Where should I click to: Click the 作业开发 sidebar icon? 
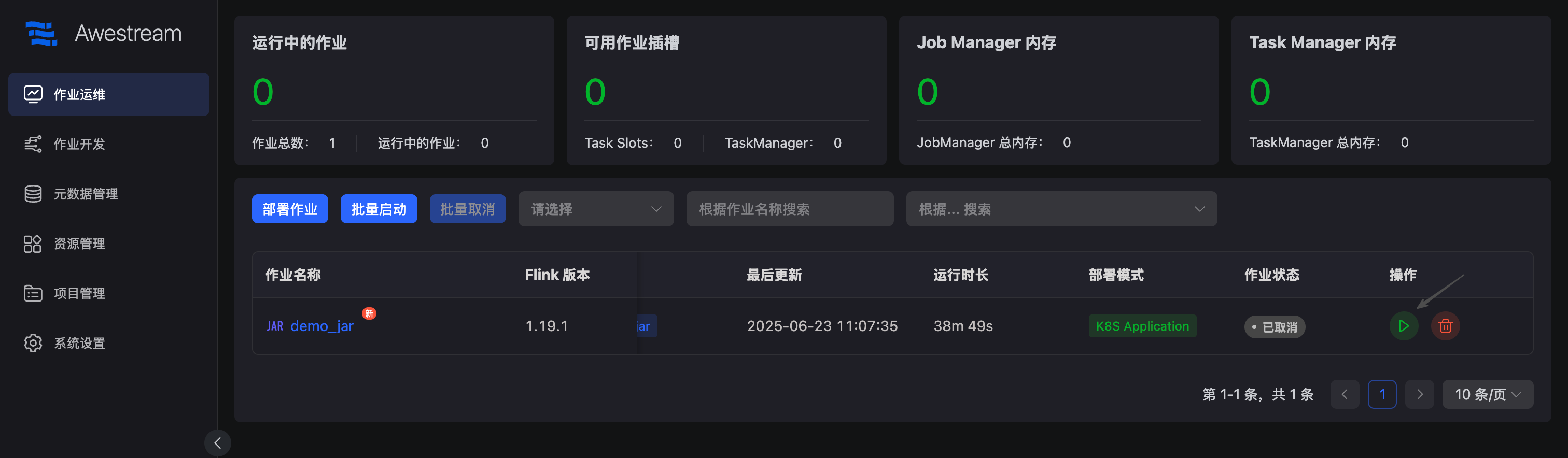(33, 144)
